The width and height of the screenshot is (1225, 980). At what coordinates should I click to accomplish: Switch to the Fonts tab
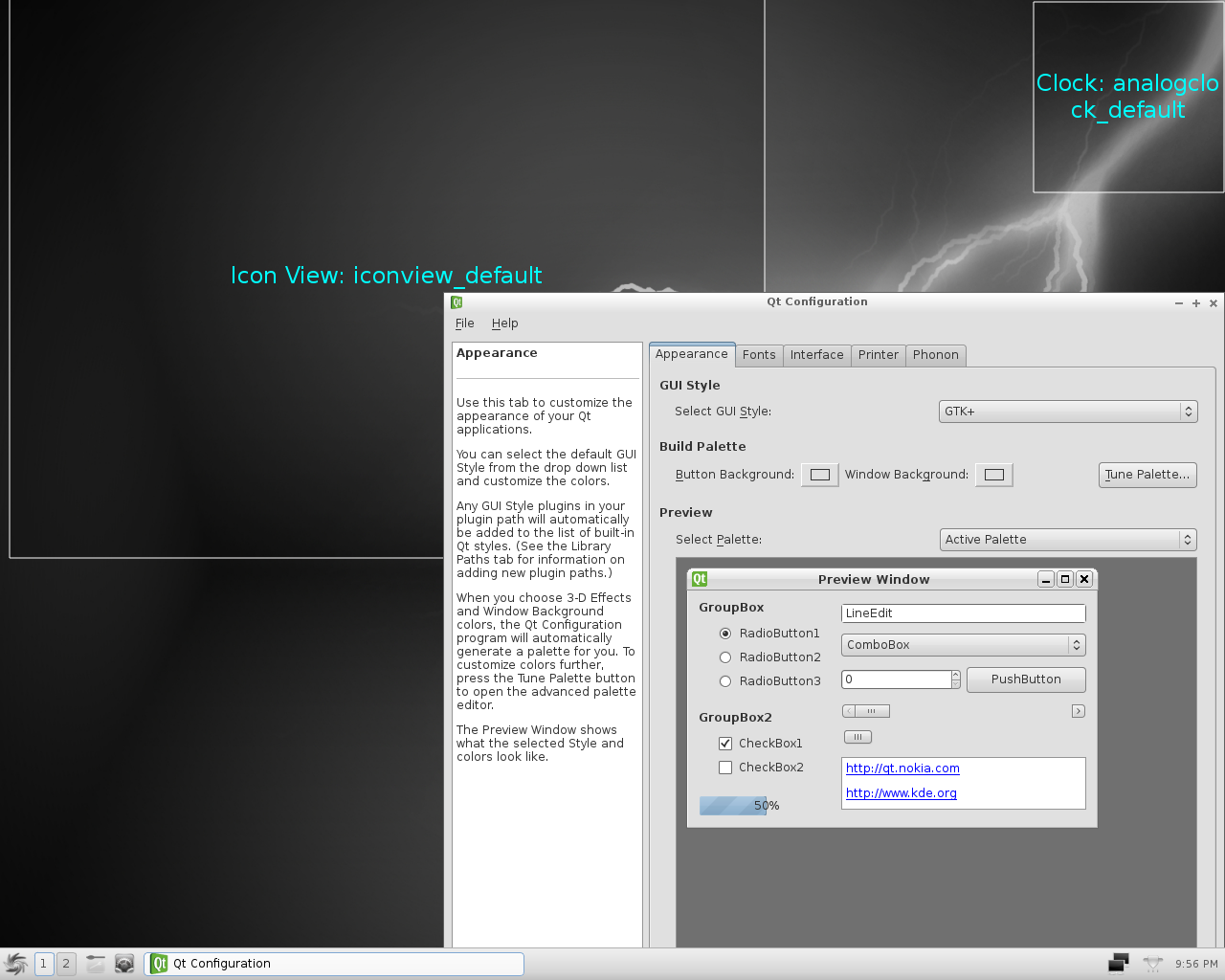pyautogui.click(x=759, y=355)
